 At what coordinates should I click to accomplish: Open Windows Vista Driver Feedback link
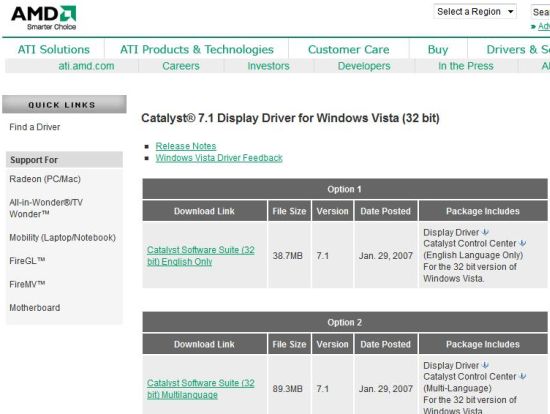219,158
